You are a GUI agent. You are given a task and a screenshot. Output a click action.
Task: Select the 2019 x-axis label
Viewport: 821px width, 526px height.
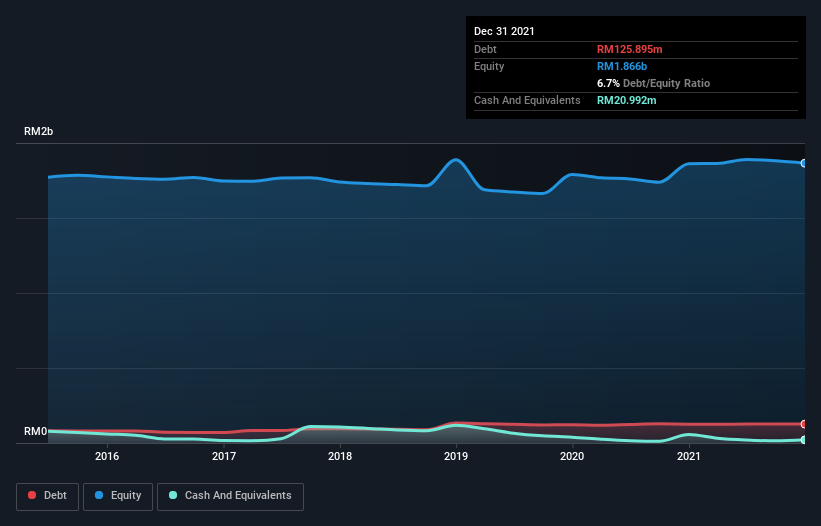pyautogui.click(x=456, y=456)
